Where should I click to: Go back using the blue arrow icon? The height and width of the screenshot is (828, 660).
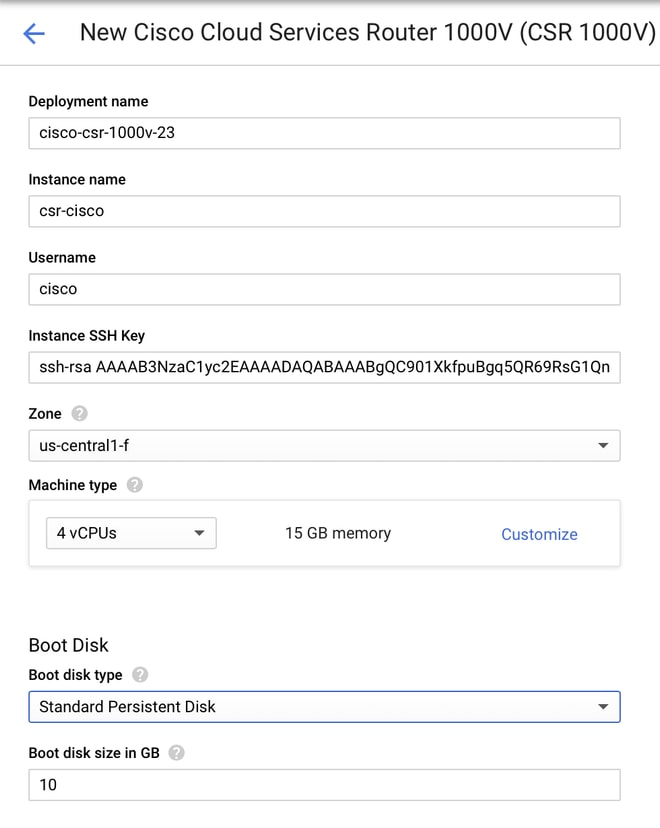34,33
